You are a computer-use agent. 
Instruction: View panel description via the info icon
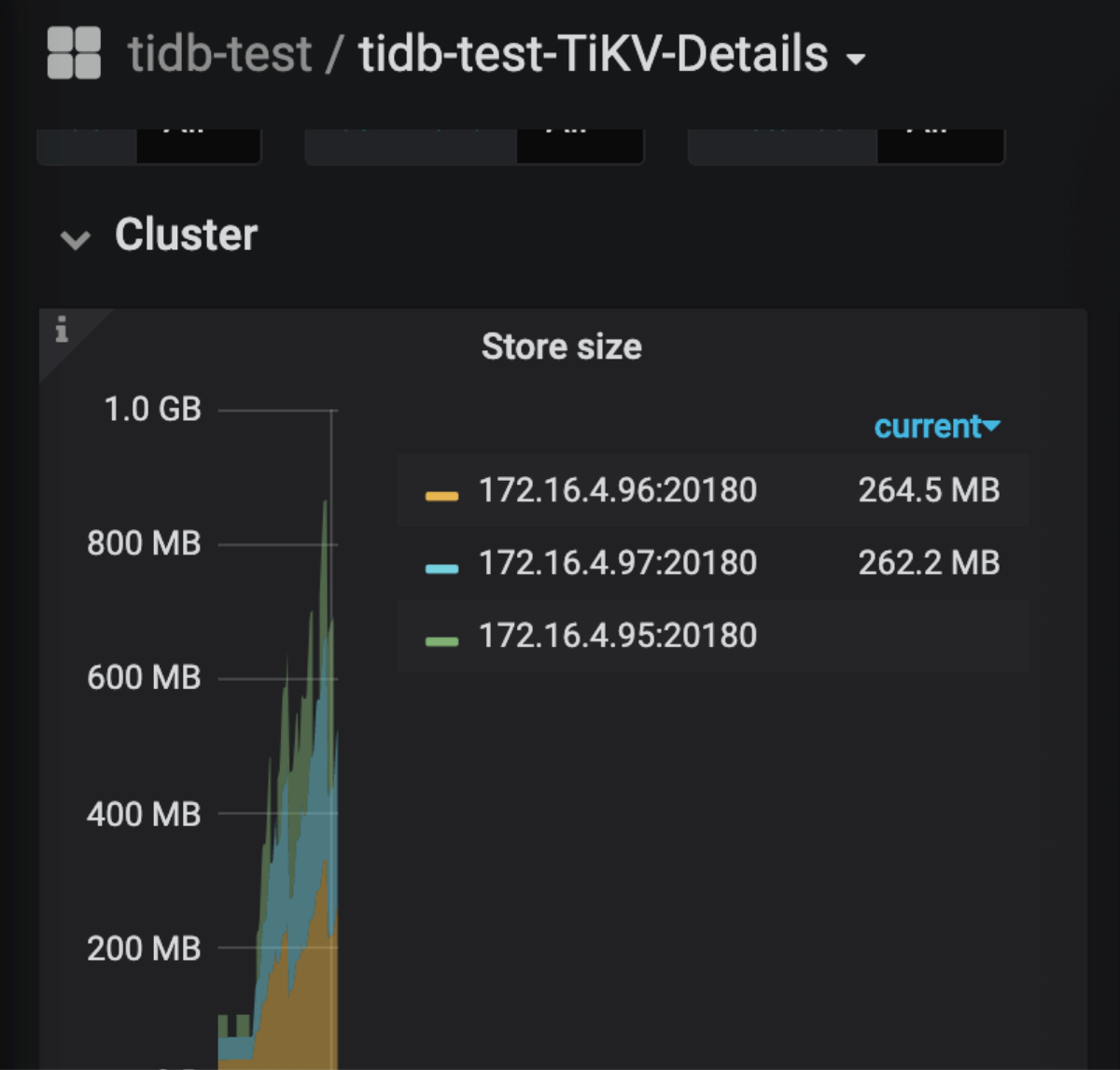tap(60, 329)
